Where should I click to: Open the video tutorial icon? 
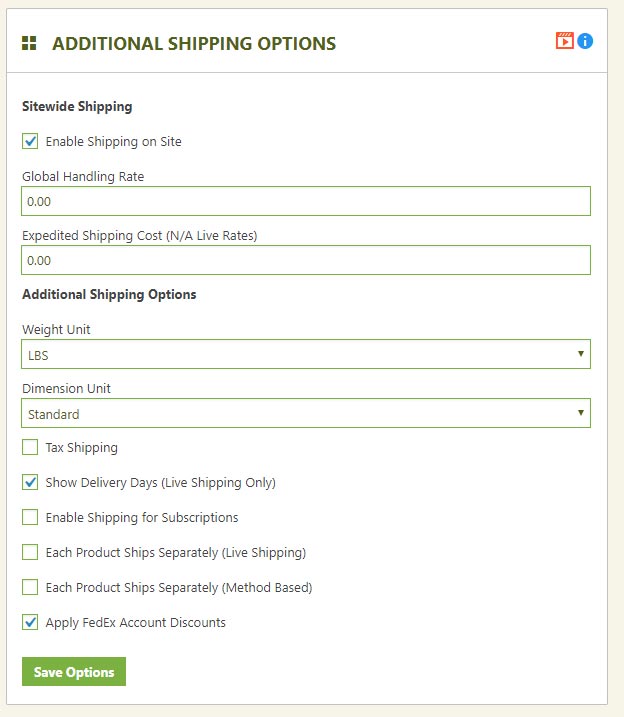(x=565, y=41)
